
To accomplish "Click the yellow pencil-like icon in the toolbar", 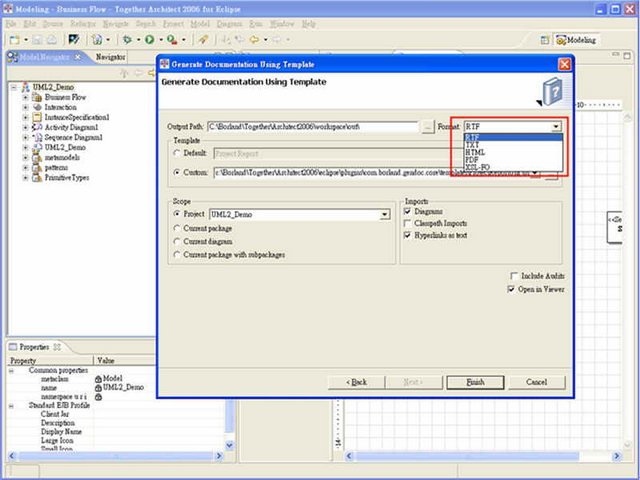I will (x=203, y=40).
